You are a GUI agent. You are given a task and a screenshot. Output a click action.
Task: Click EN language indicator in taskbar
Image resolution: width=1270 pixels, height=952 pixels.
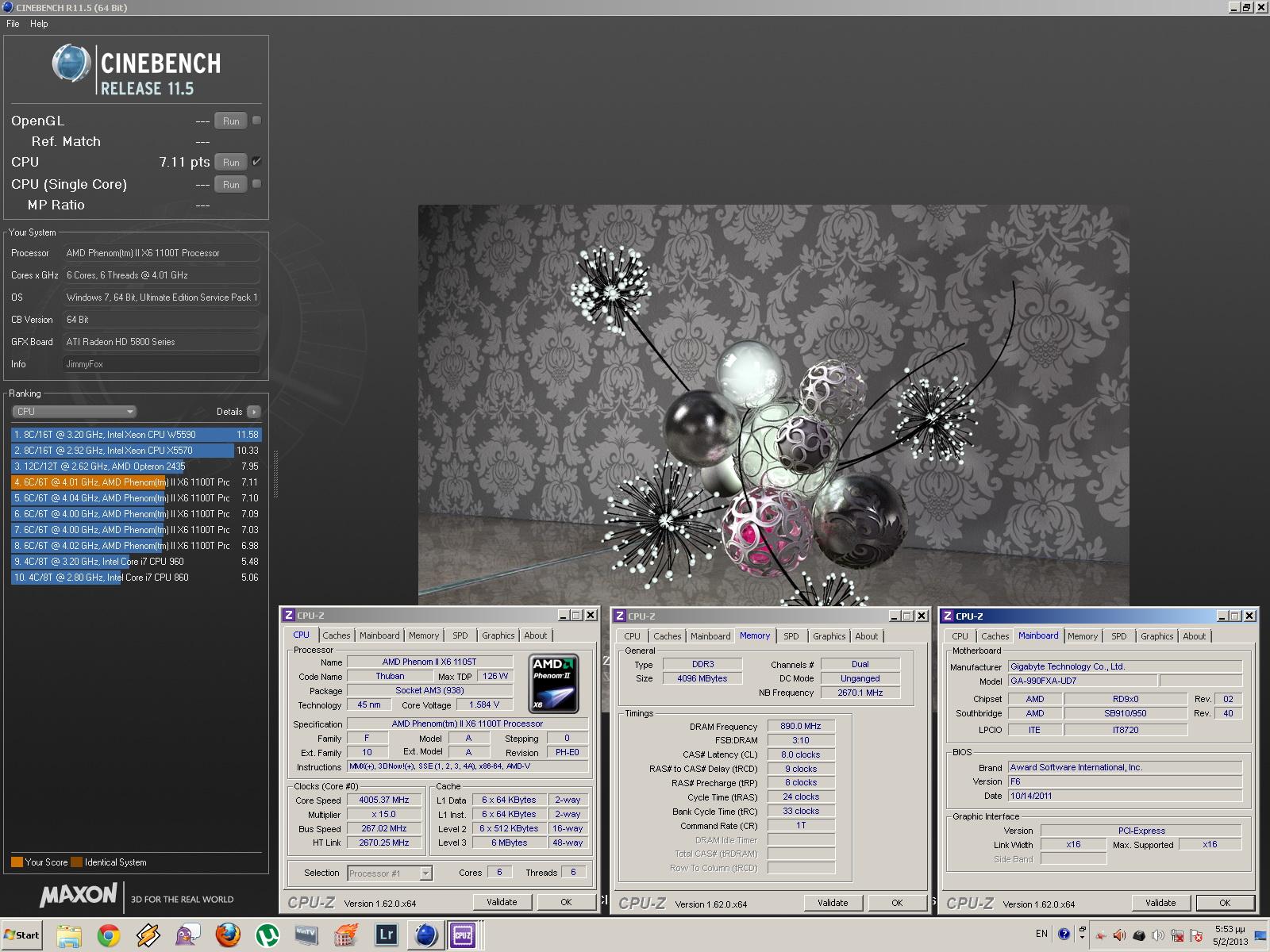coord(1041,934)
